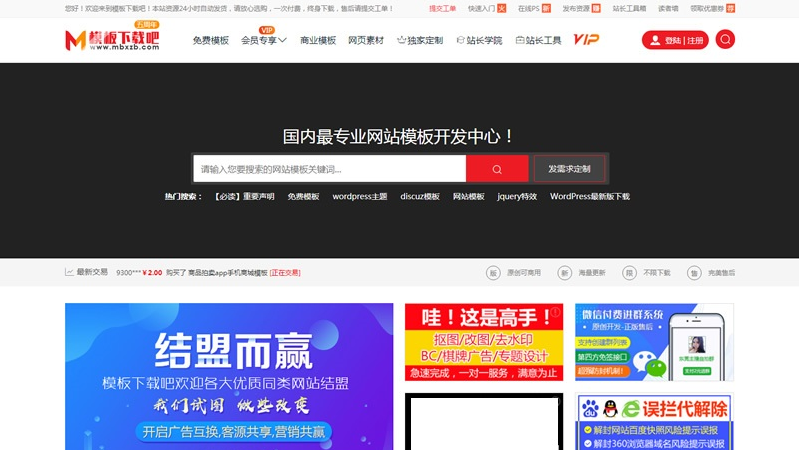Click the red search magnifier button
Screen dimensions: 799x450
497,168
